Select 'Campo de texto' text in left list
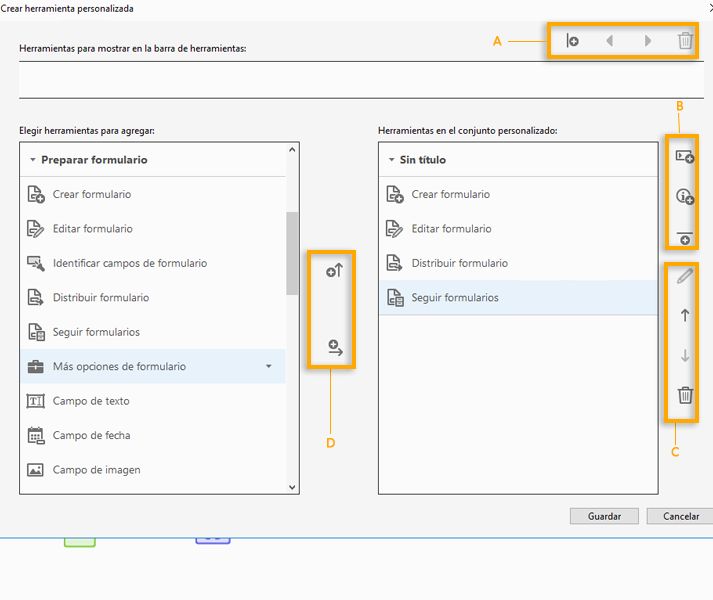 pos(91,401)
